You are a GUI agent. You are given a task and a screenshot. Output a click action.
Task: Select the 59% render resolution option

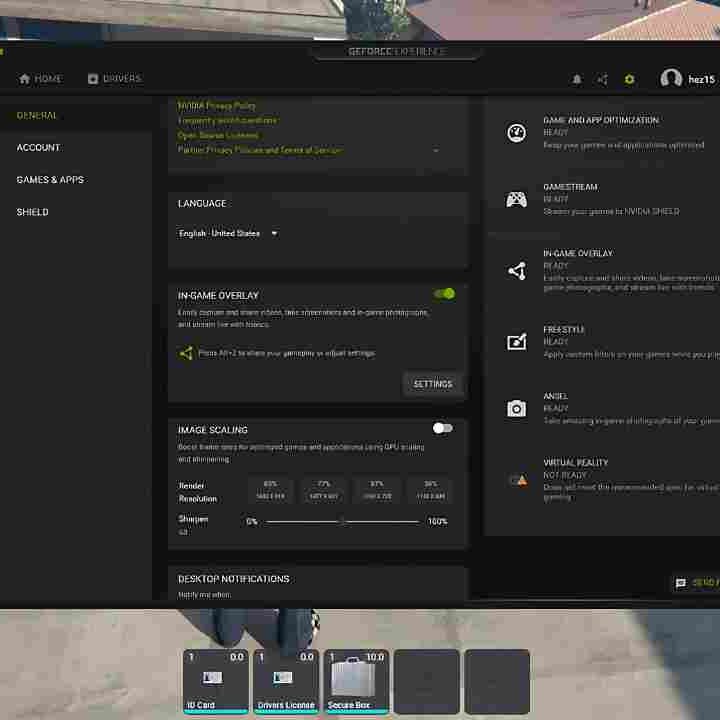click(430, 490)
